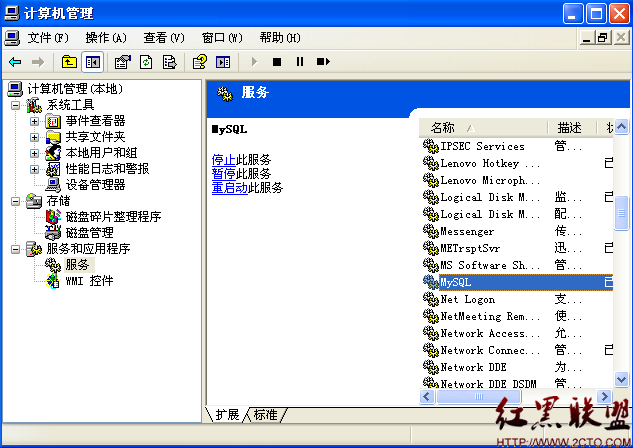The height and width of the screenshot is (448, 633).
Task: Open the Properties toolbar icon
Action: [x=123, y=62]
